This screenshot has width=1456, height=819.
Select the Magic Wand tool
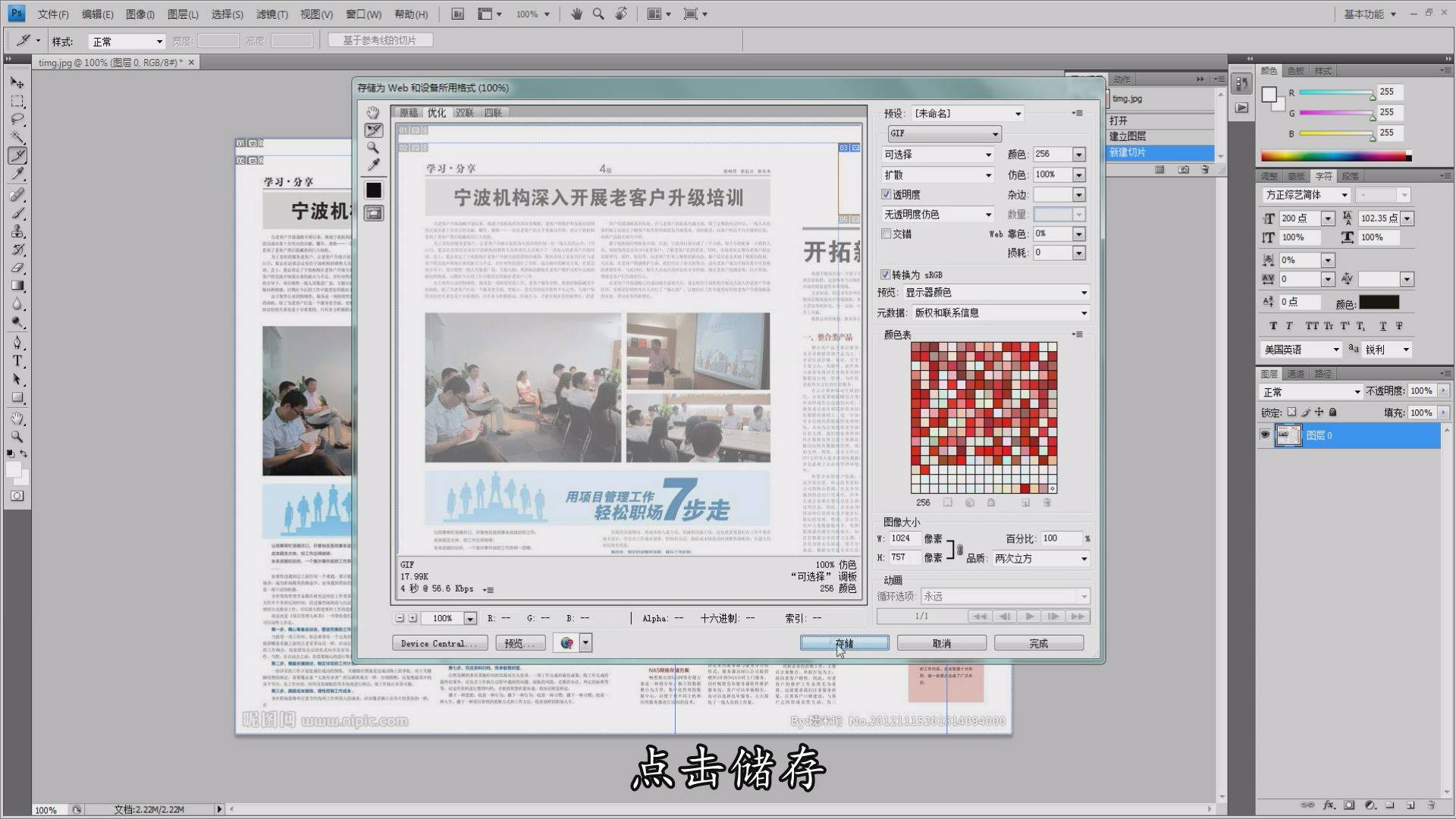point(17,137)
